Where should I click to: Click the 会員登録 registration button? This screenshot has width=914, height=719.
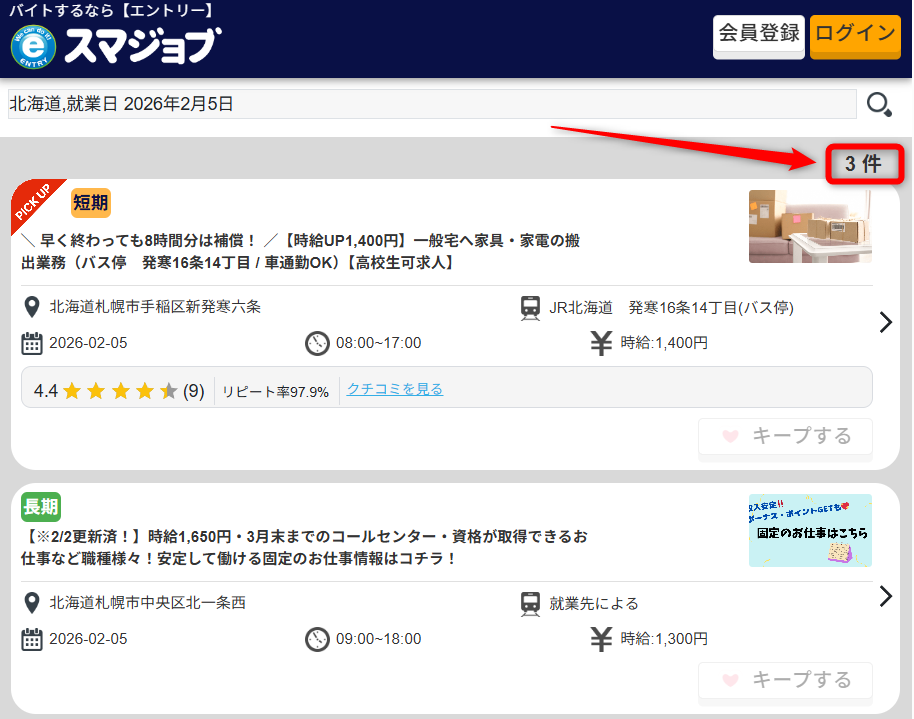[758, 37]
